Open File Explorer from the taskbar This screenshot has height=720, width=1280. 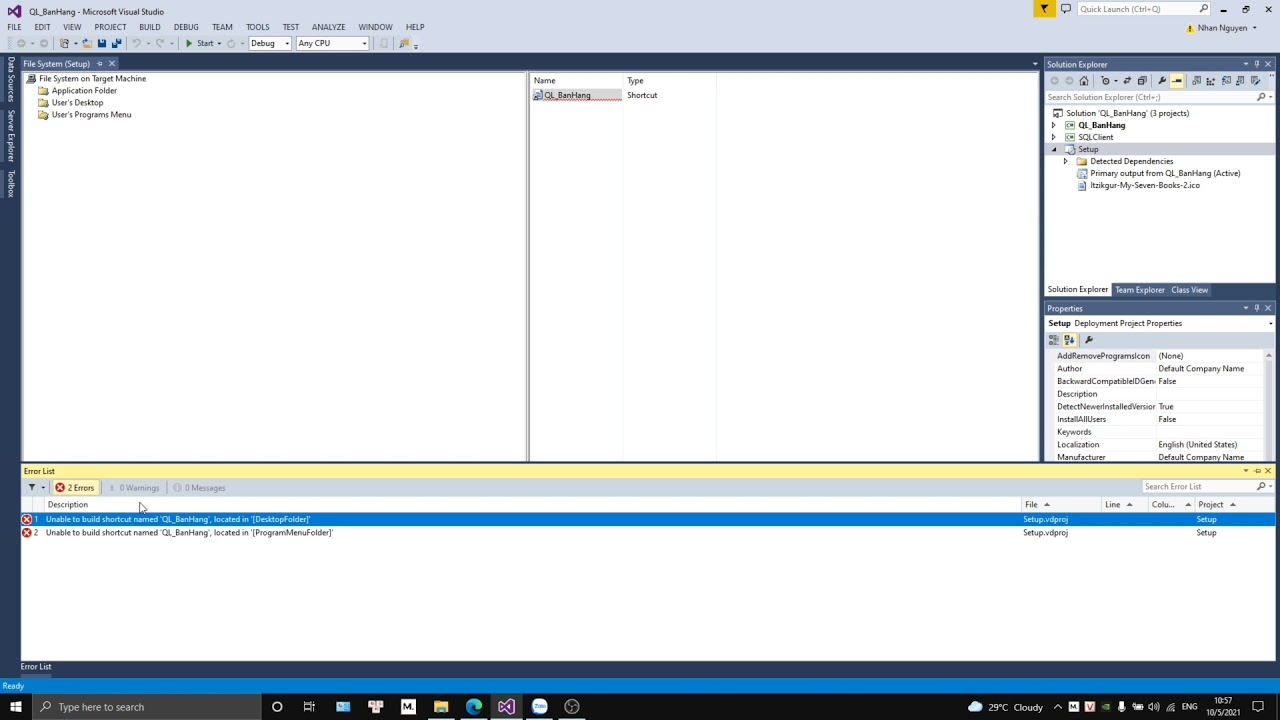[441, 707]
